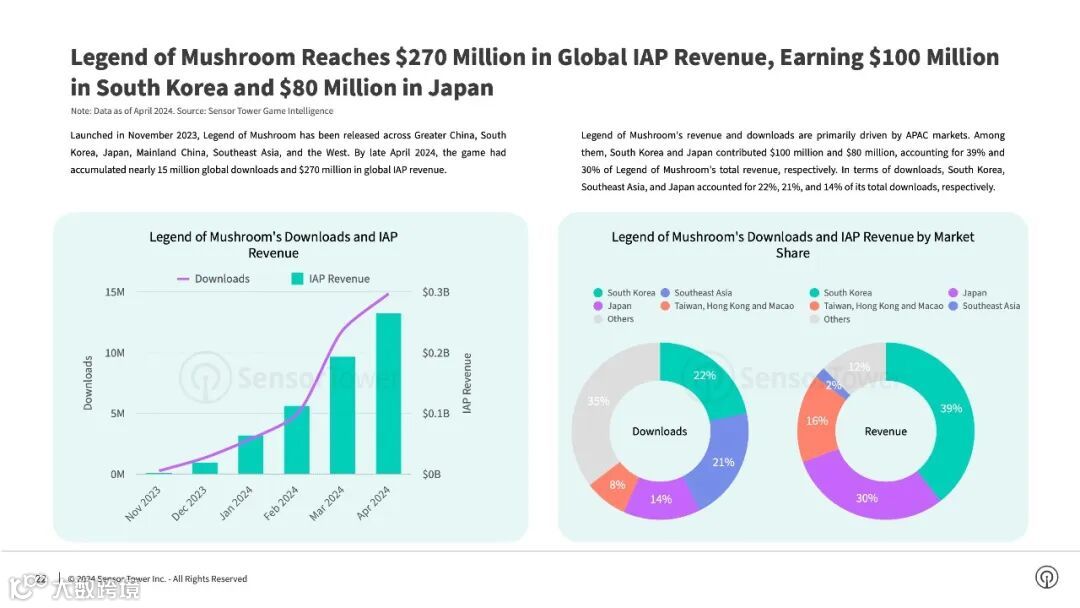Click the 35% Others downloads segment

point(598,401)
